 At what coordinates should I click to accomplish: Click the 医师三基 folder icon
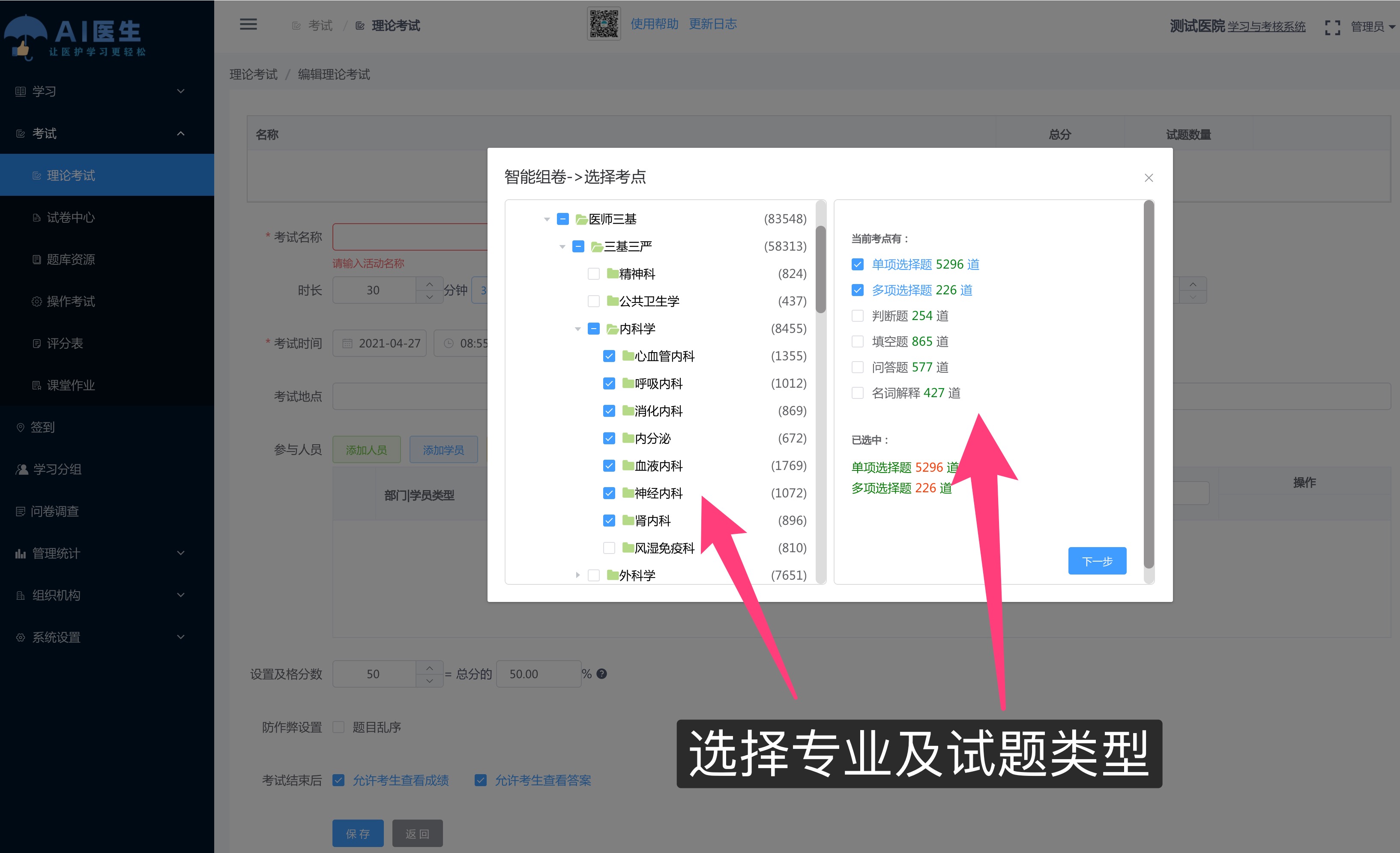tap(581, 219)
